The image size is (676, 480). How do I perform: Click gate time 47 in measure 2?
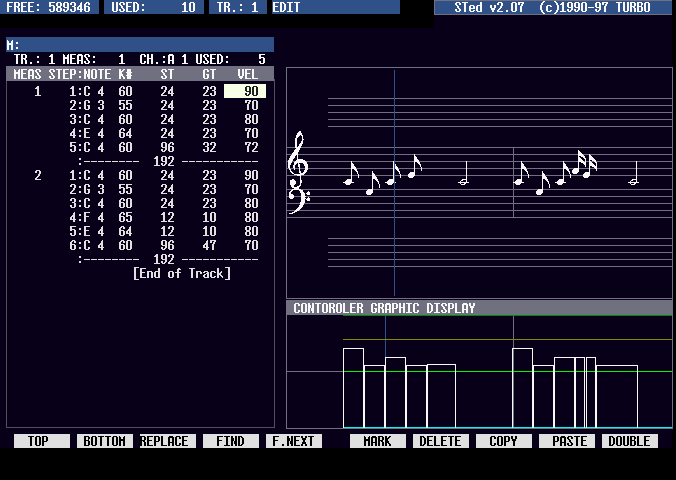pyautogui.click(x=209, y=245)
